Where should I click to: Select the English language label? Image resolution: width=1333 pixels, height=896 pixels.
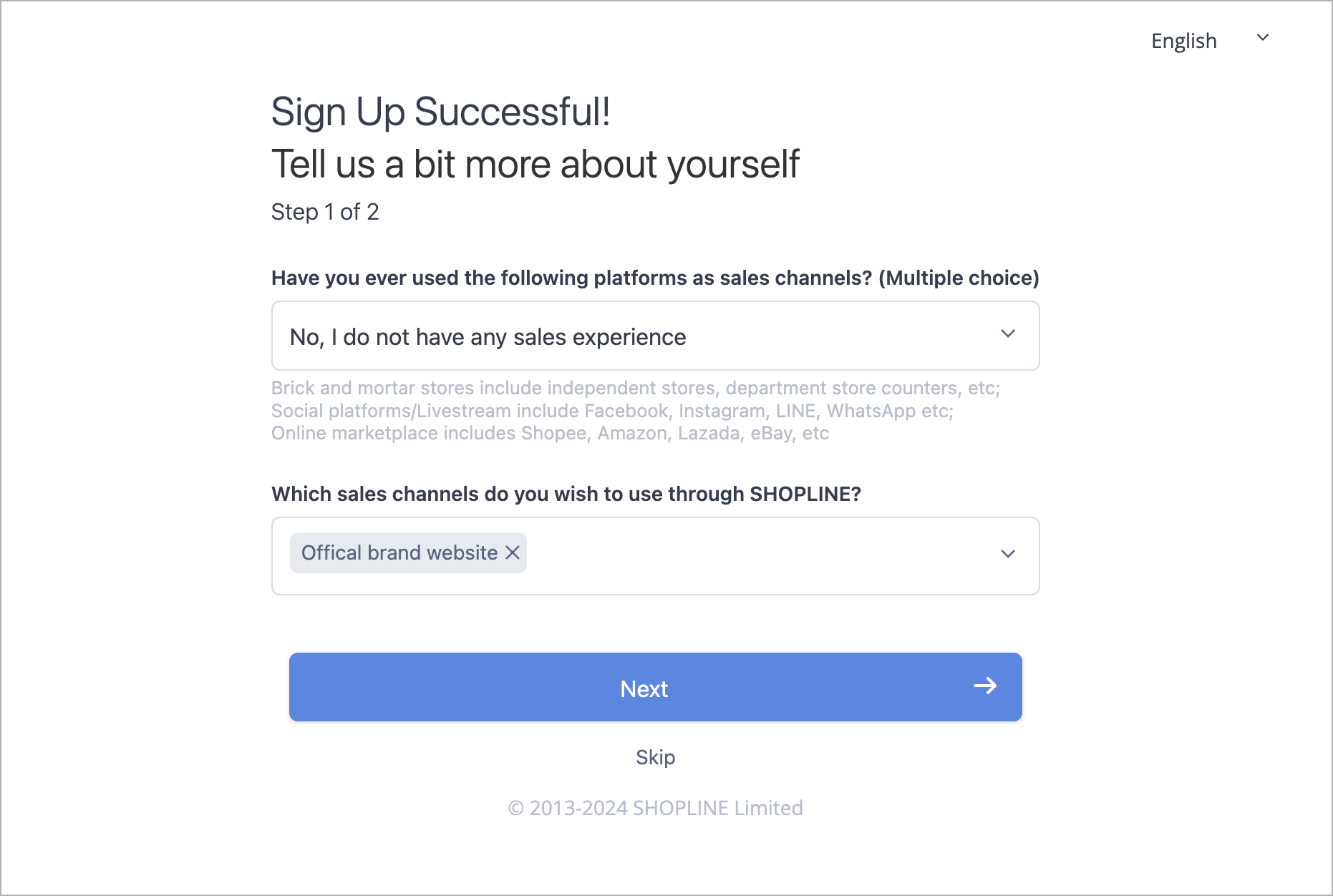1183,41
